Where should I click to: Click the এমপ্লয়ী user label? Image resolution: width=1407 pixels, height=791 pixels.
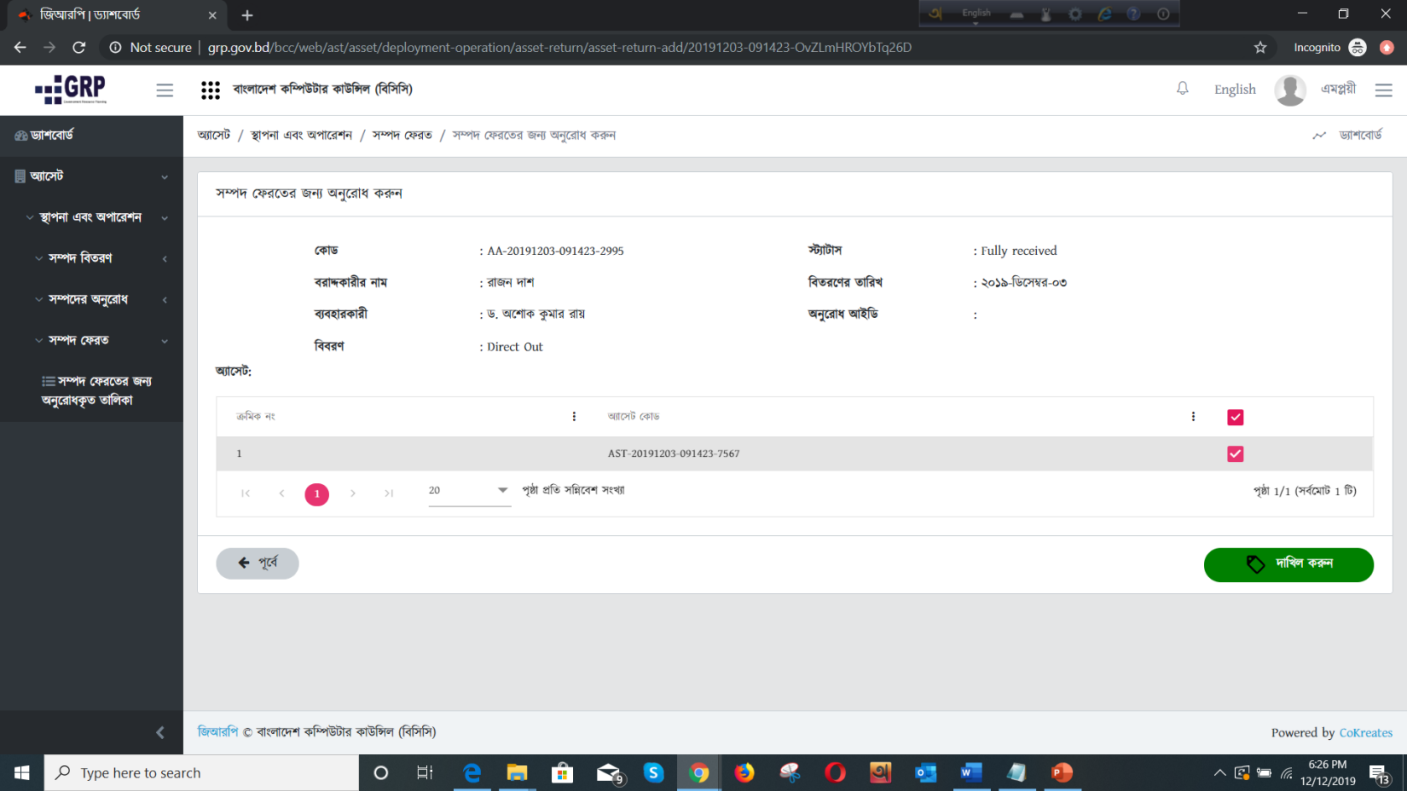point(1338,89)
